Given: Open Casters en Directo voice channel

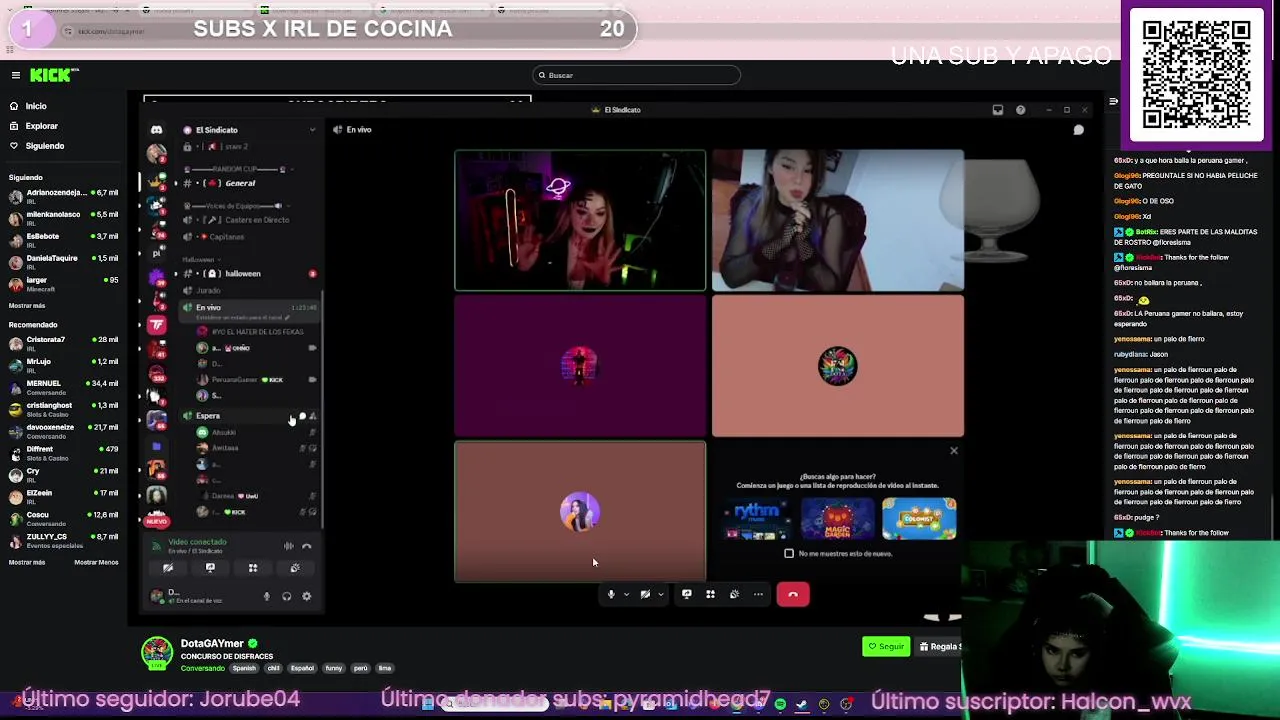Looking at the screenshot, I should pos(250,220).
